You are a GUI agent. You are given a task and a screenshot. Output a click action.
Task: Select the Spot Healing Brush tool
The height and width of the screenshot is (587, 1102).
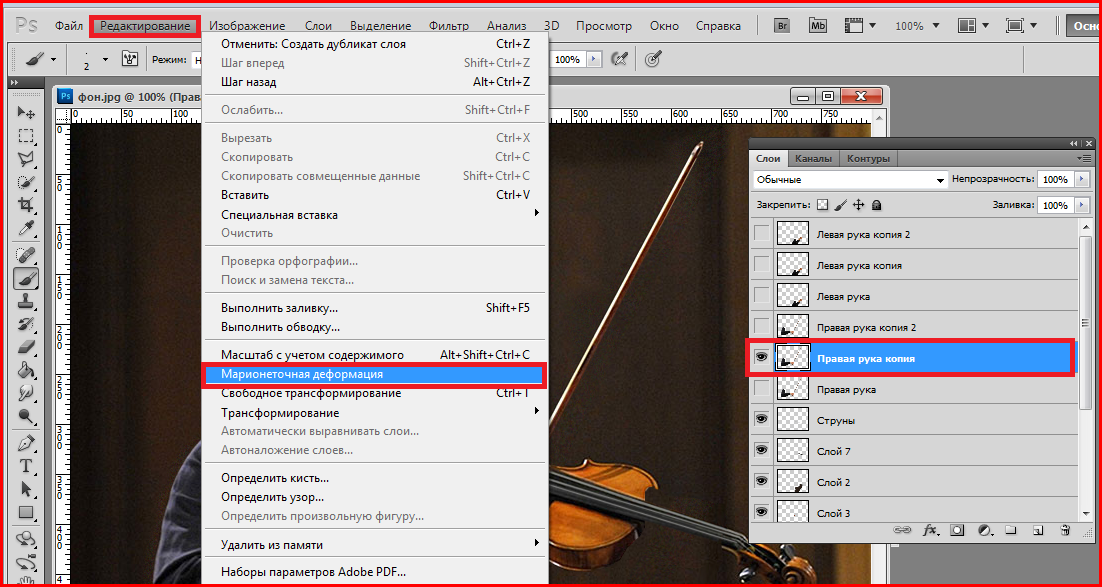click(26, 254)
